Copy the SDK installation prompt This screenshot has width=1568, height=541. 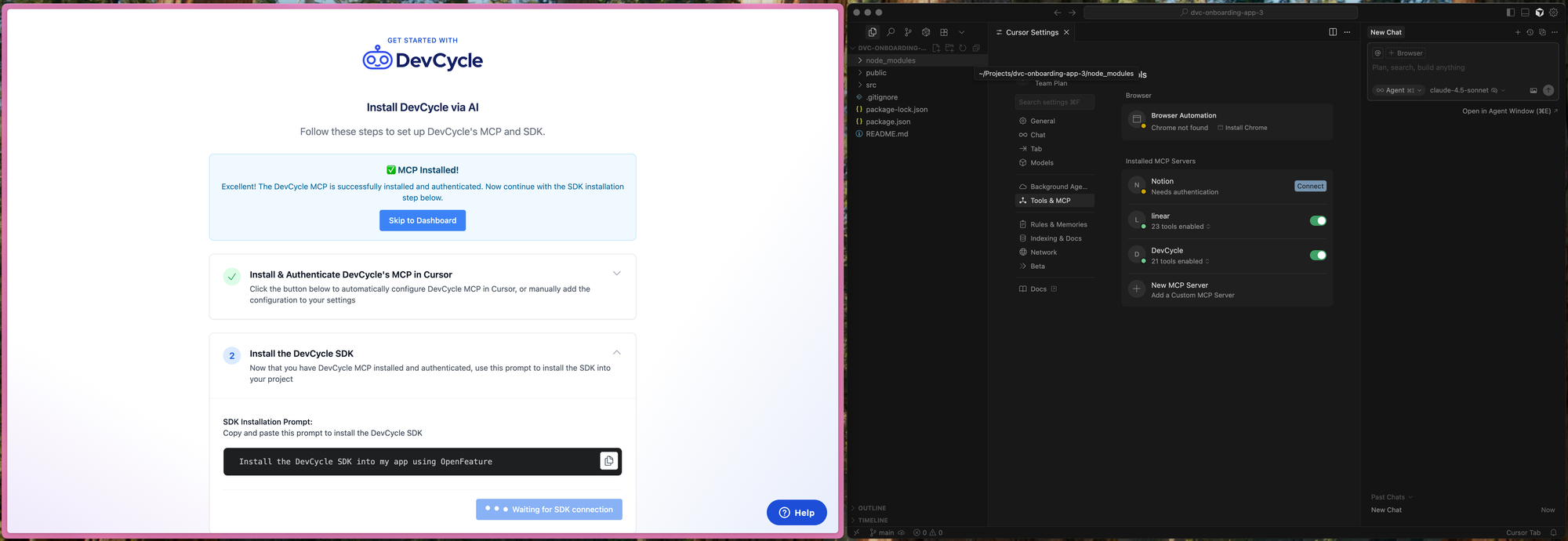(x=608, y=461)
